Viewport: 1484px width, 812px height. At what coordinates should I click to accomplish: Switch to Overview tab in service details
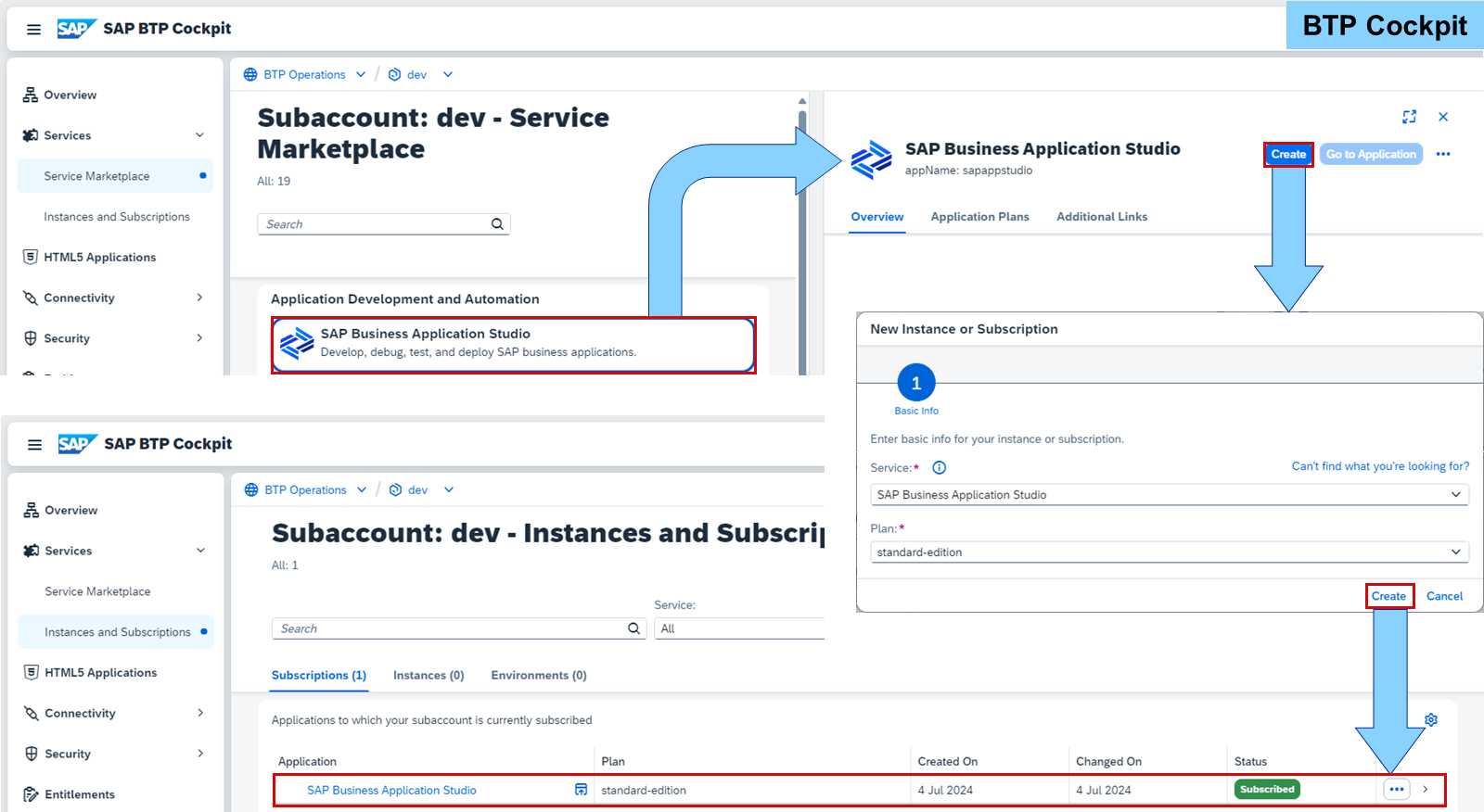click(877, 217)
